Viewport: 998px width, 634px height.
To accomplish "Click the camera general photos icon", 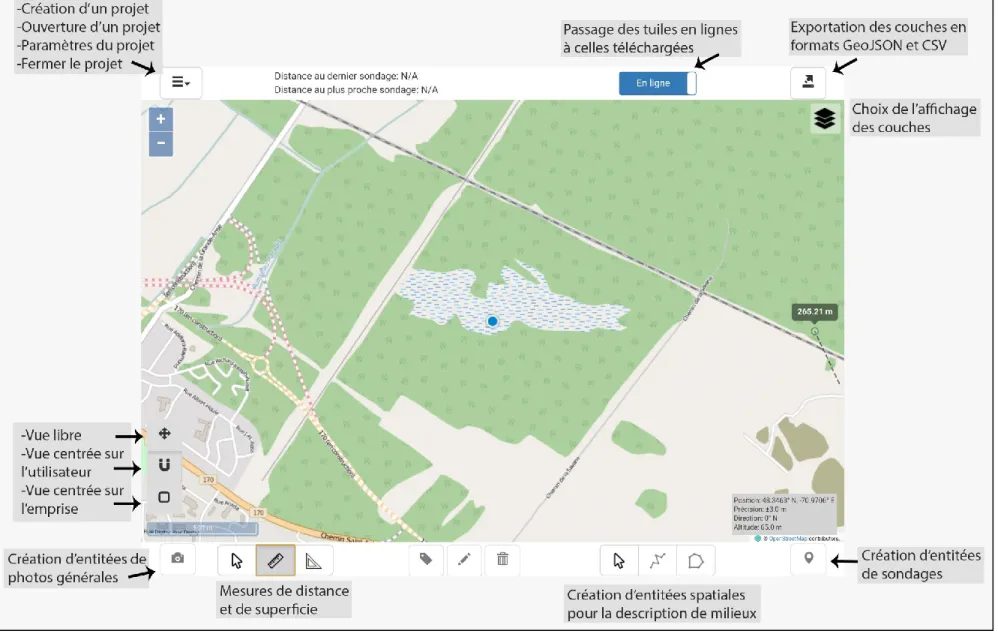I will 178,560.
